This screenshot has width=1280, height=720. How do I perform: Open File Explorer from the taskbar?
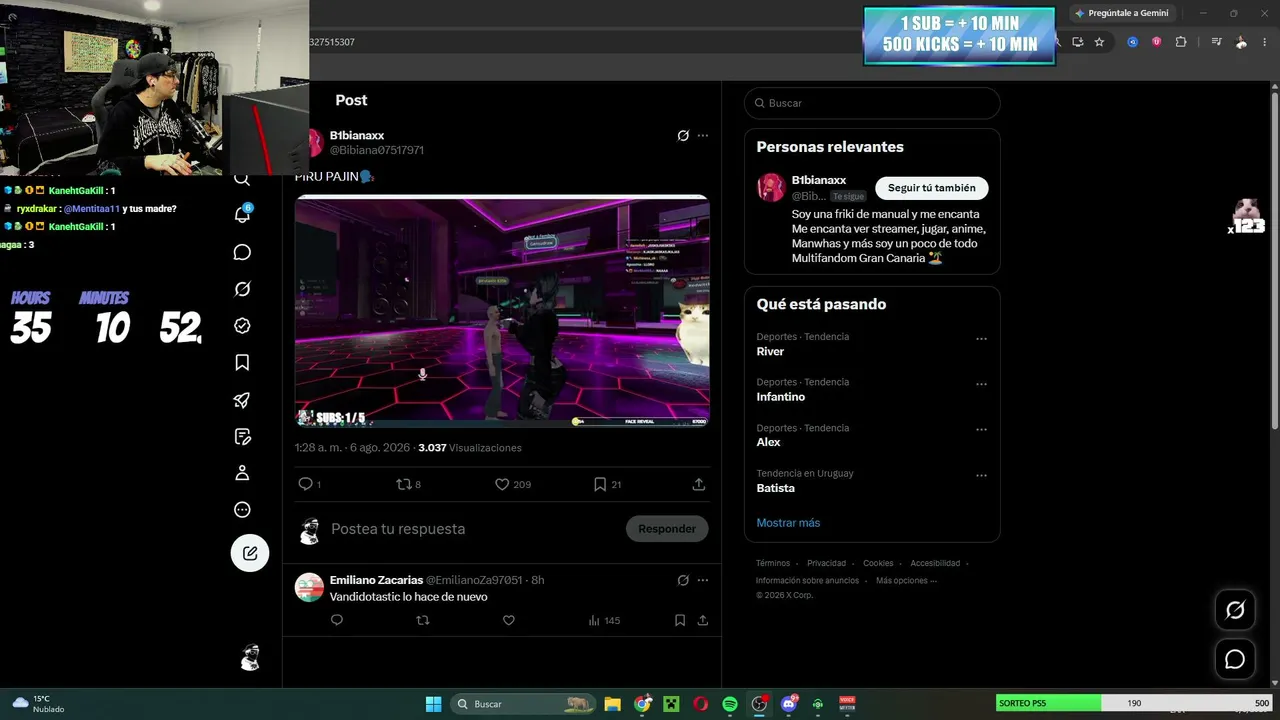[x=612, y=704]
